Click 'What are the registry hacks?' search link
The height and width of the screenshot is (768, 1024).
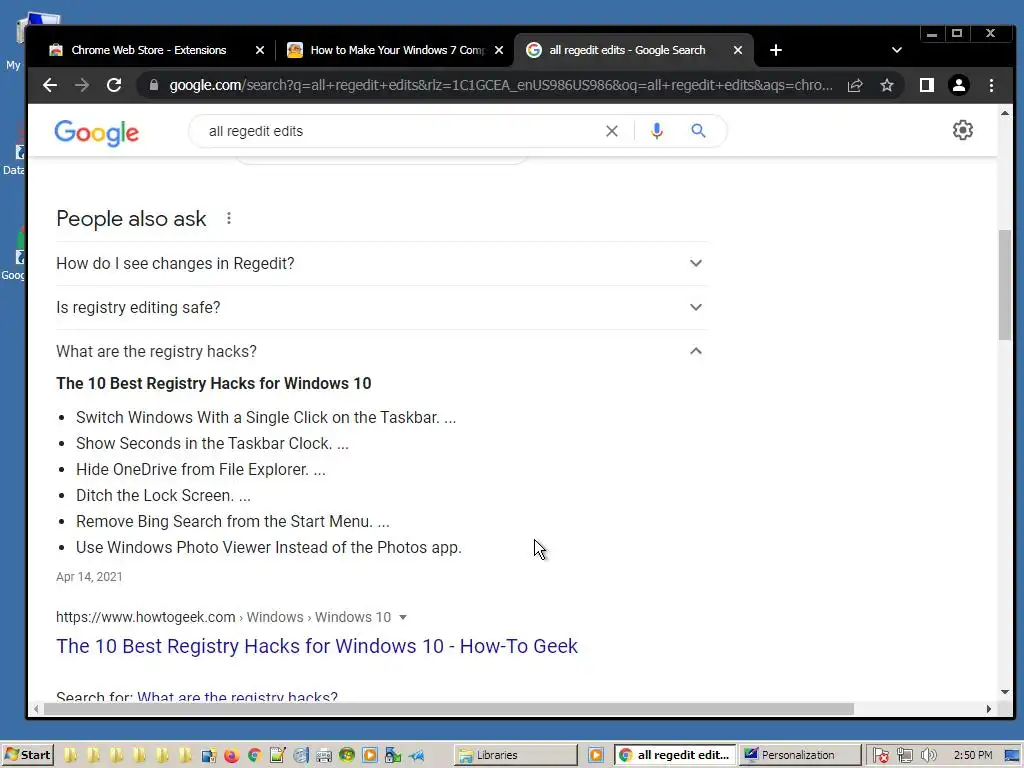[x=237, y=697]
